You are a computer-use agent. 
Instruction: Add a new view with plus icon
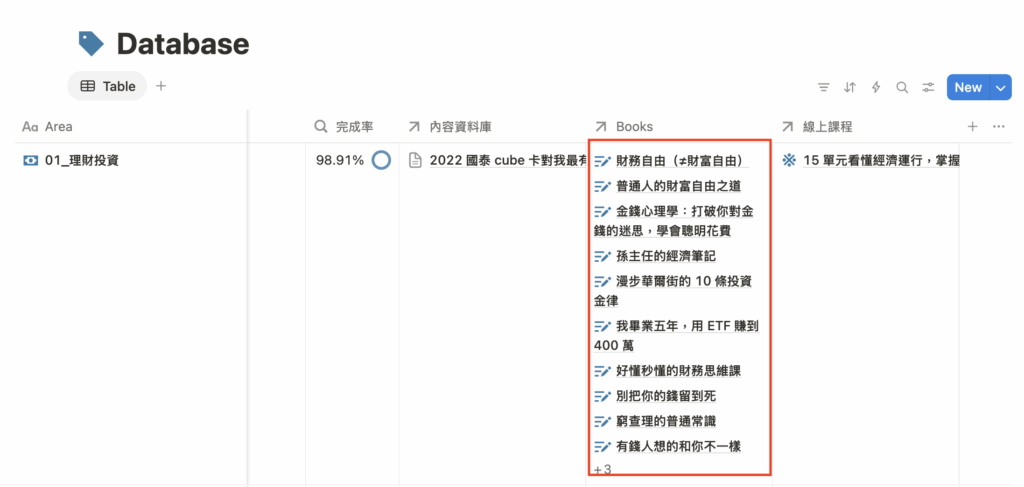pos(161,86)
